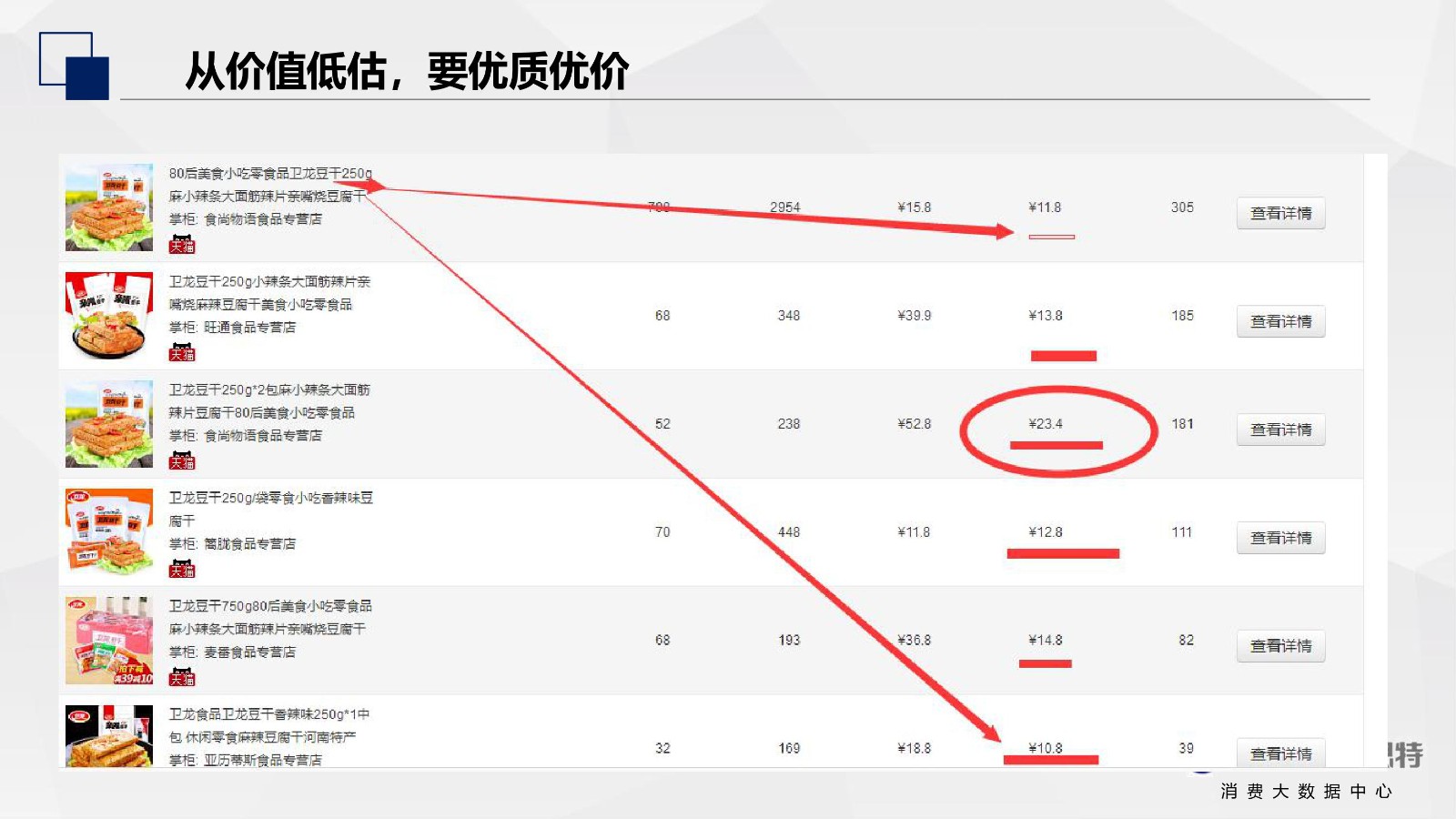Open thumbnail of 旺通食品专营店 product
Image resolution: width=1456 pixels, height=819 pixels.
point(109,316)
